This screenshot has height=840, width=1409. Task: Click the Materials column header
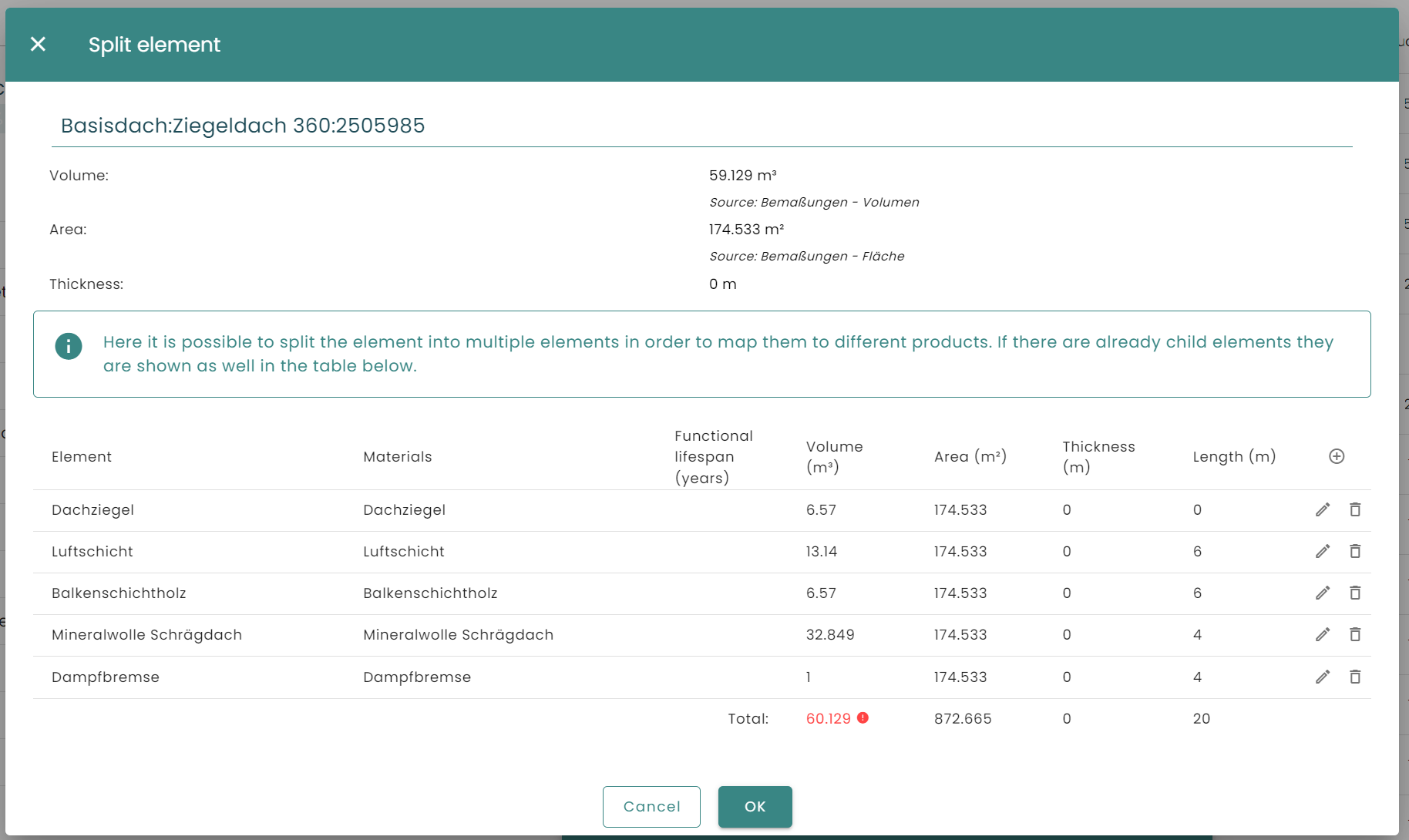coord(398,457)
